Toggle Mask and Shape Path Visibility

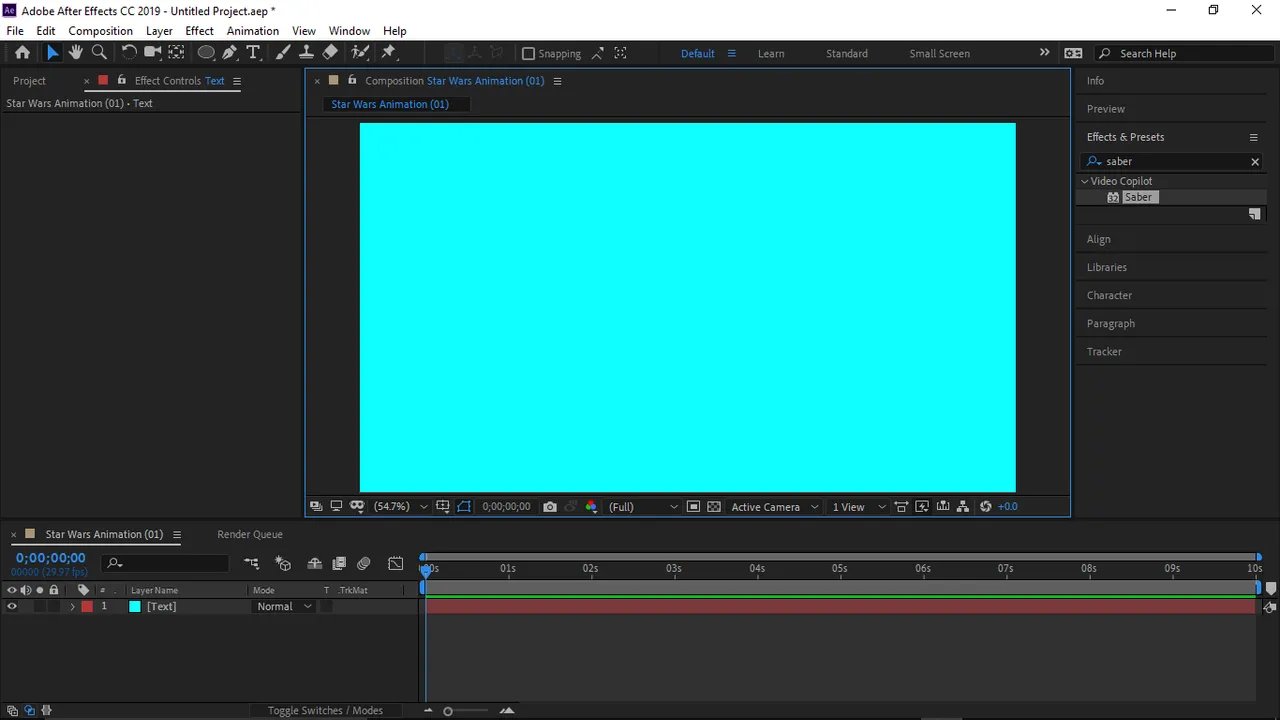pos(464,507)
